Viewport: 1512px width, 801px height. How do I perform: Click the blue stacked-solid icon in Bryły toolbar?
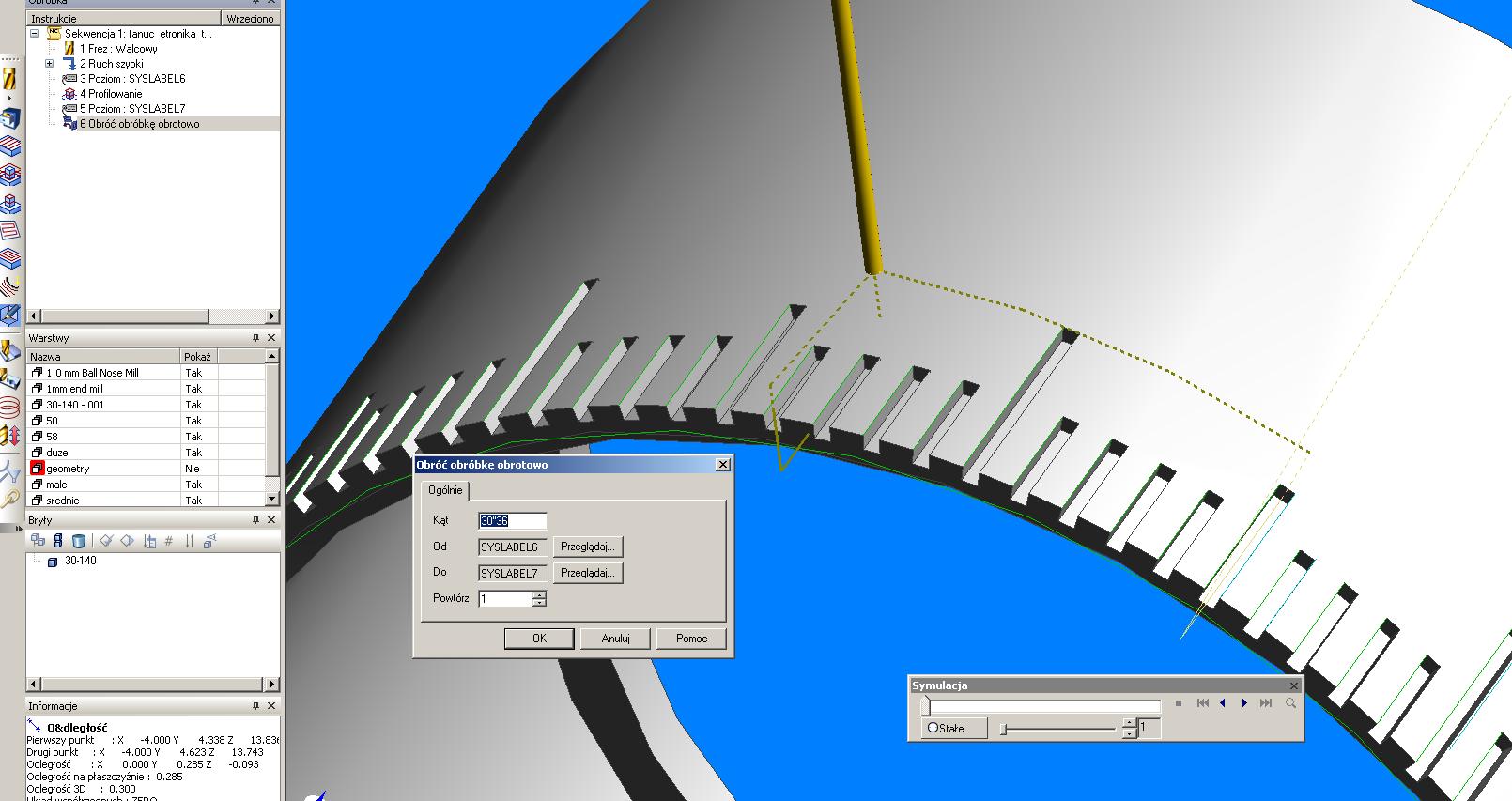click(58, 540)
